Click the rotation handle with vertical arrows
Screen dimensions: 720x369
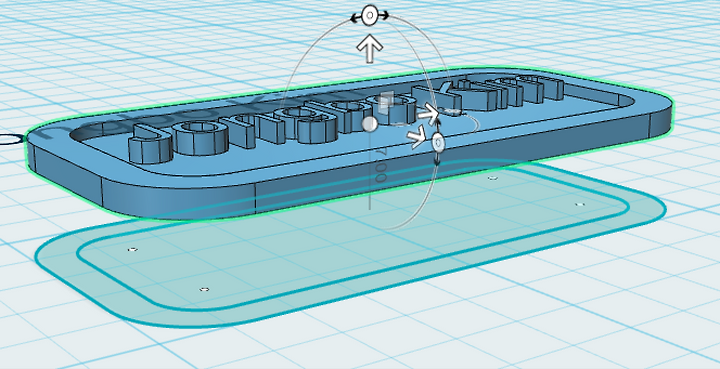438,144
